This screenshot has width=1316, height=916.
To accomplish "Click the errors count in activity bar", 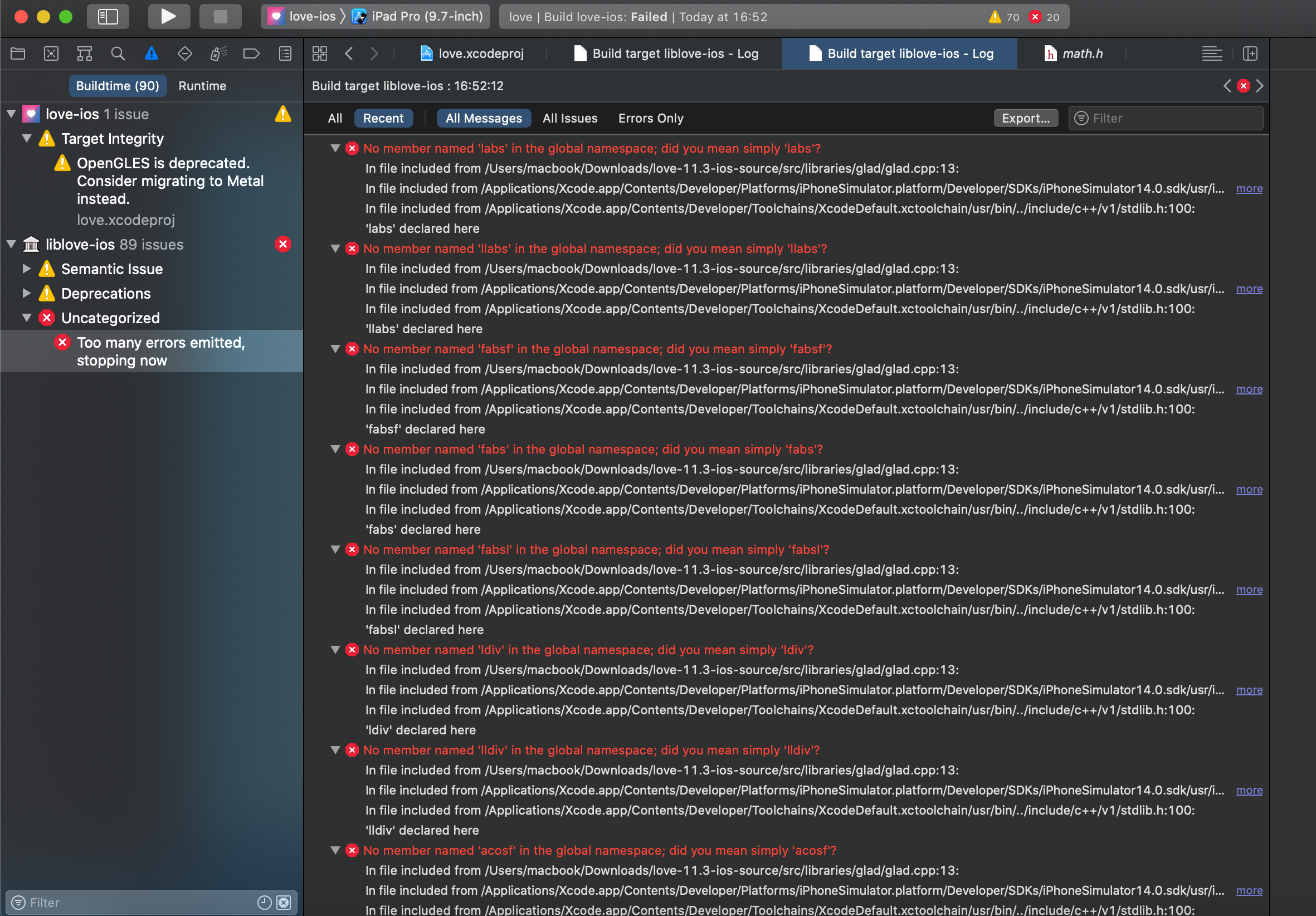I will [1044, 17].
